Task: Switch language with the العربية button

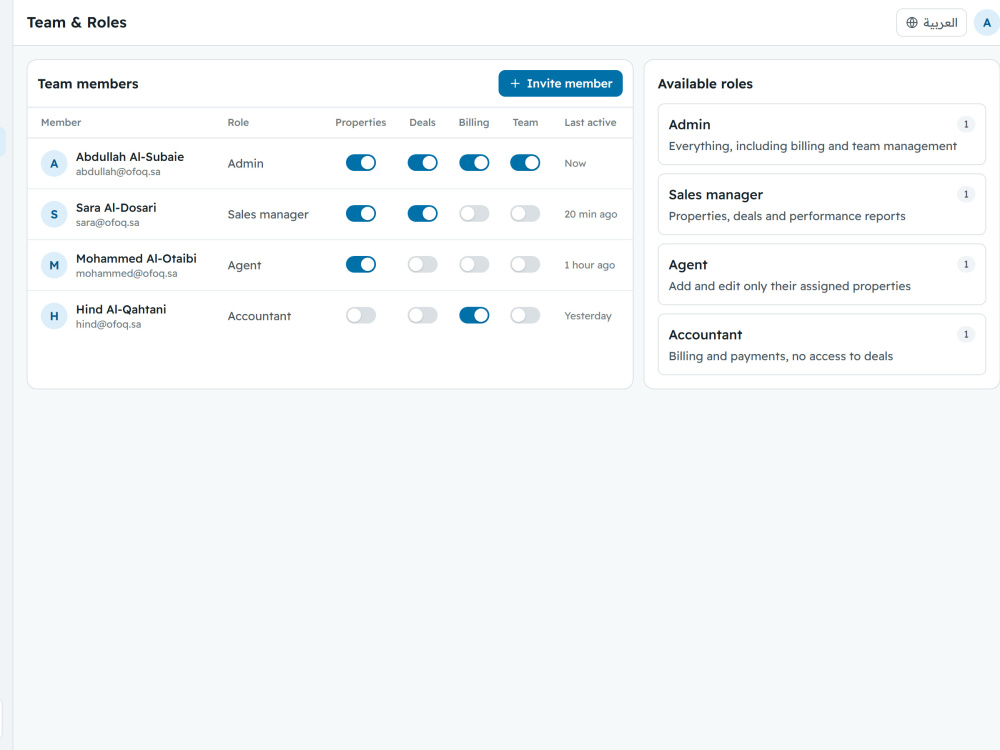Action: 931,23
